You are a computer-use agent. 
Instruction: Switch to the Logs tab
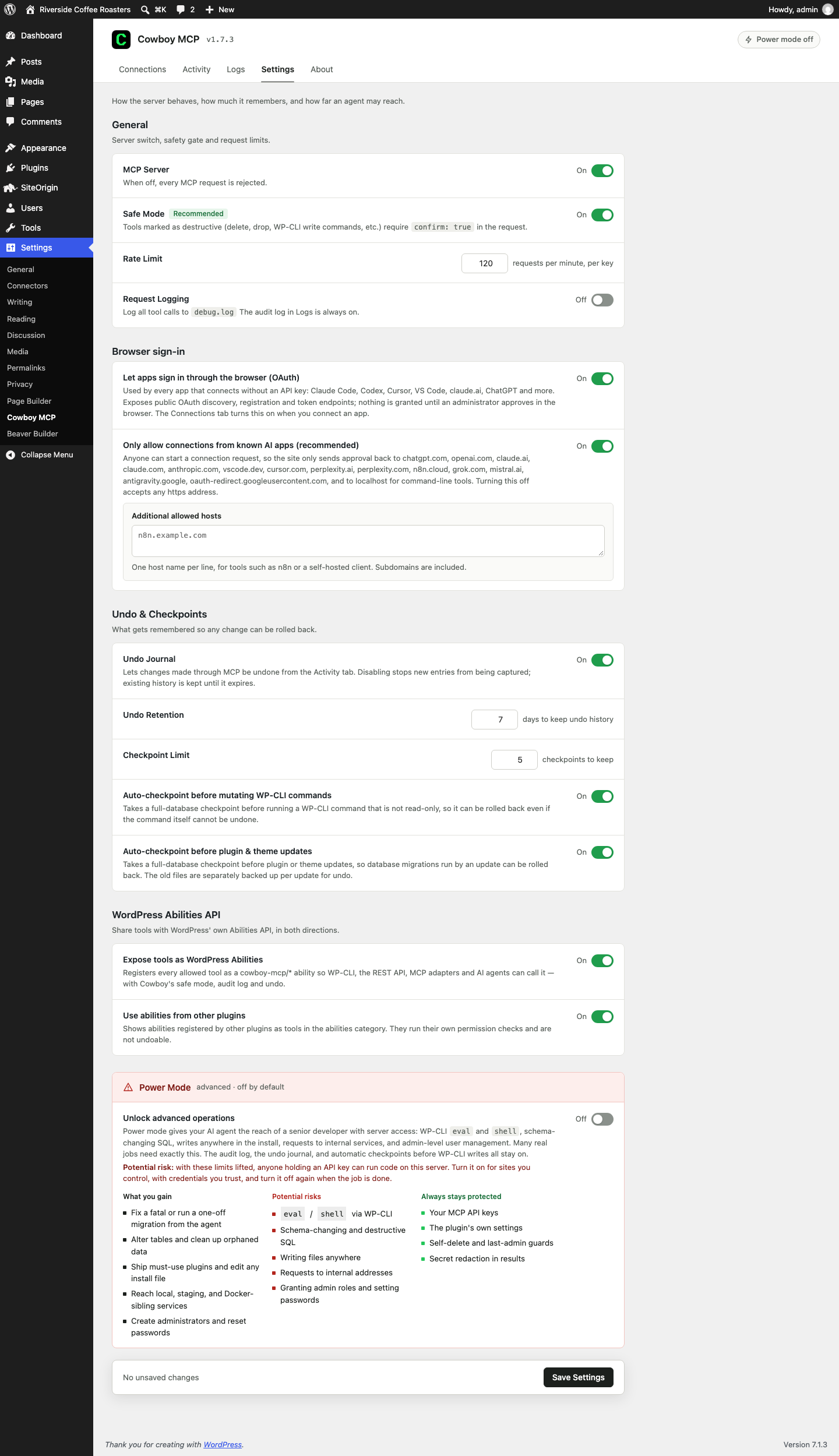pyautogui.click(x=235, y=69)
